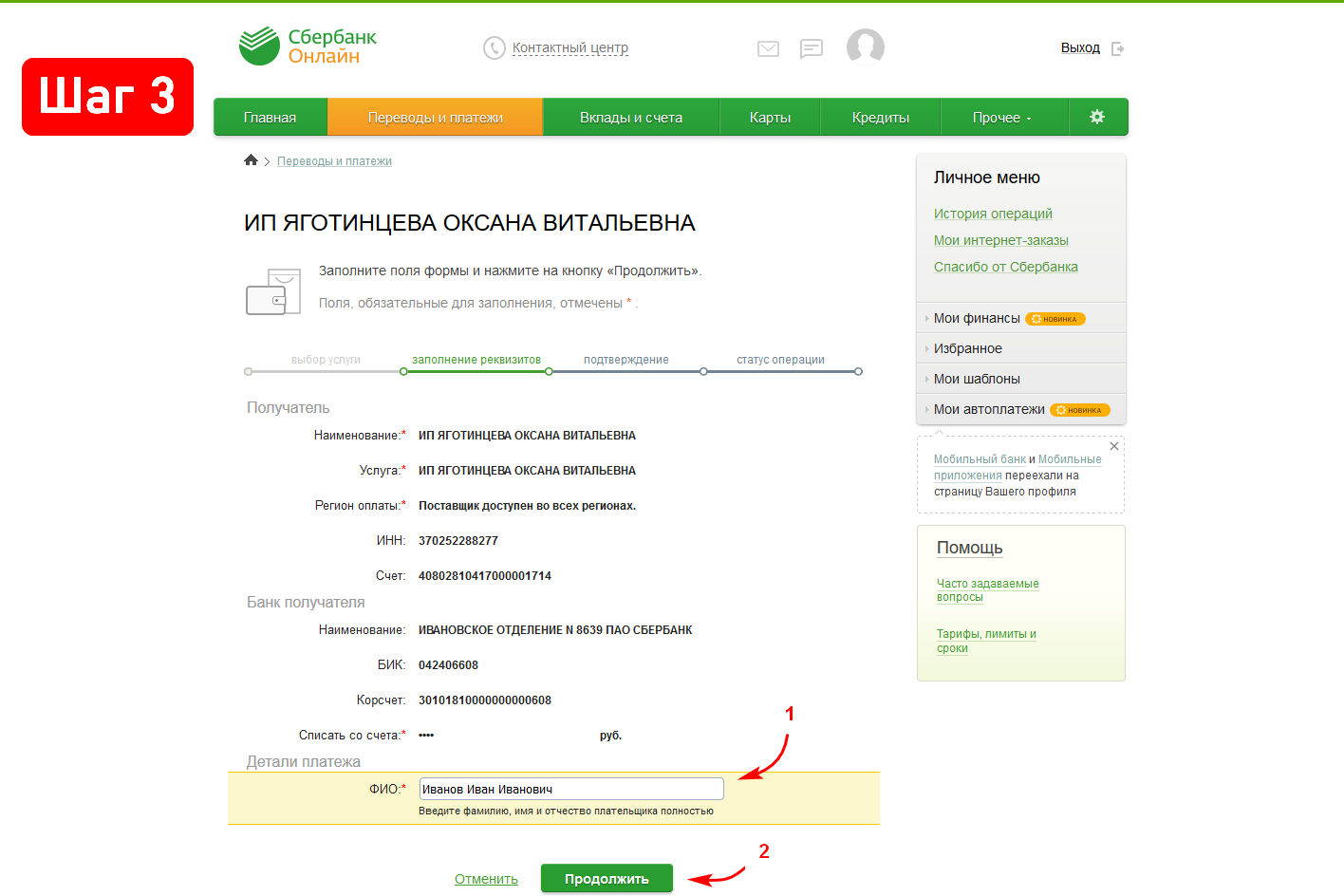The width and height of the screenshot is (1344, 896).
Task: Click the settings gear in the navigation bar
Action: pos(1097,117)
